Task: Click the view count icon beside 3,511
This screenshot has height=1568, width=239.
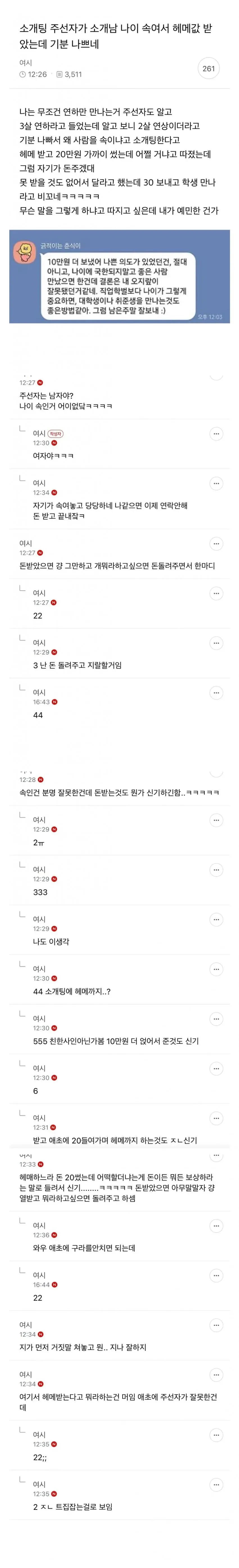Action: 59,74
